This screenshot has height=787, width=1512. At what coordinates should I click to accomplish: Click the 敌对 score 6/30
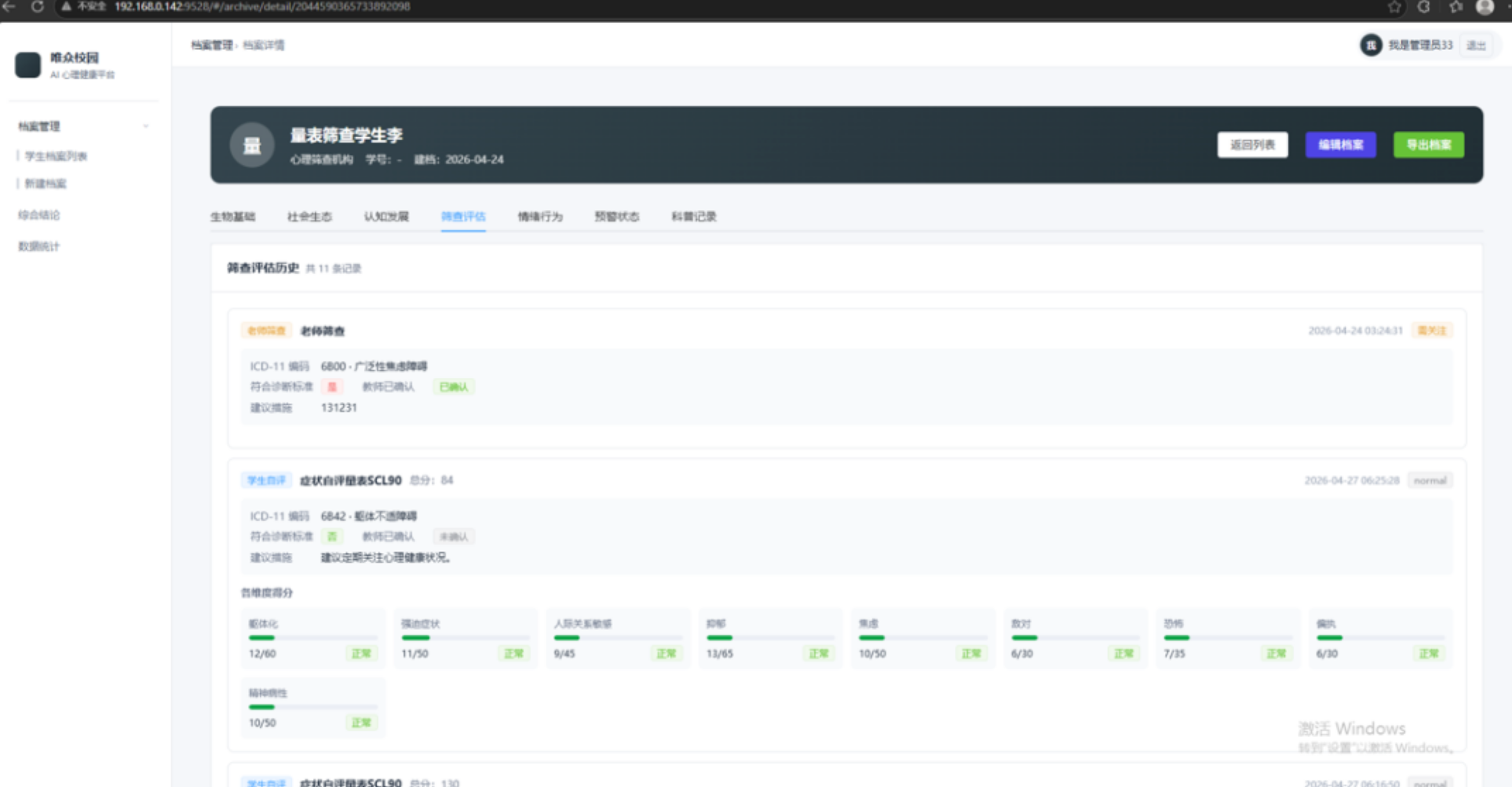1022,654
